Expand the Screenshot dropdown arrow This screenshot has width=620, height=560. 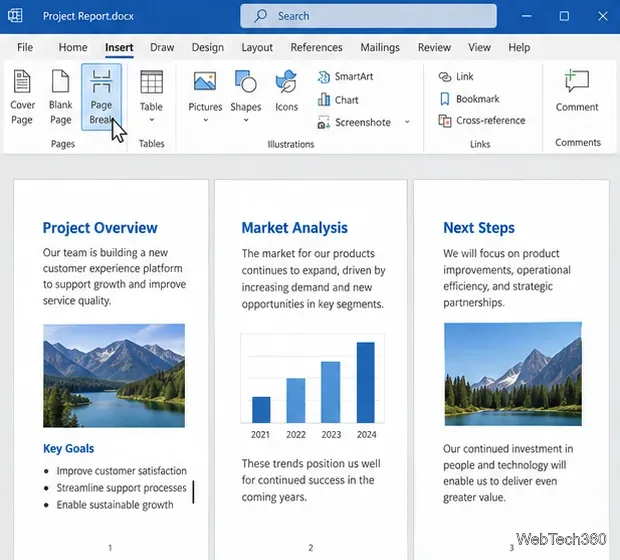[407, 122]
